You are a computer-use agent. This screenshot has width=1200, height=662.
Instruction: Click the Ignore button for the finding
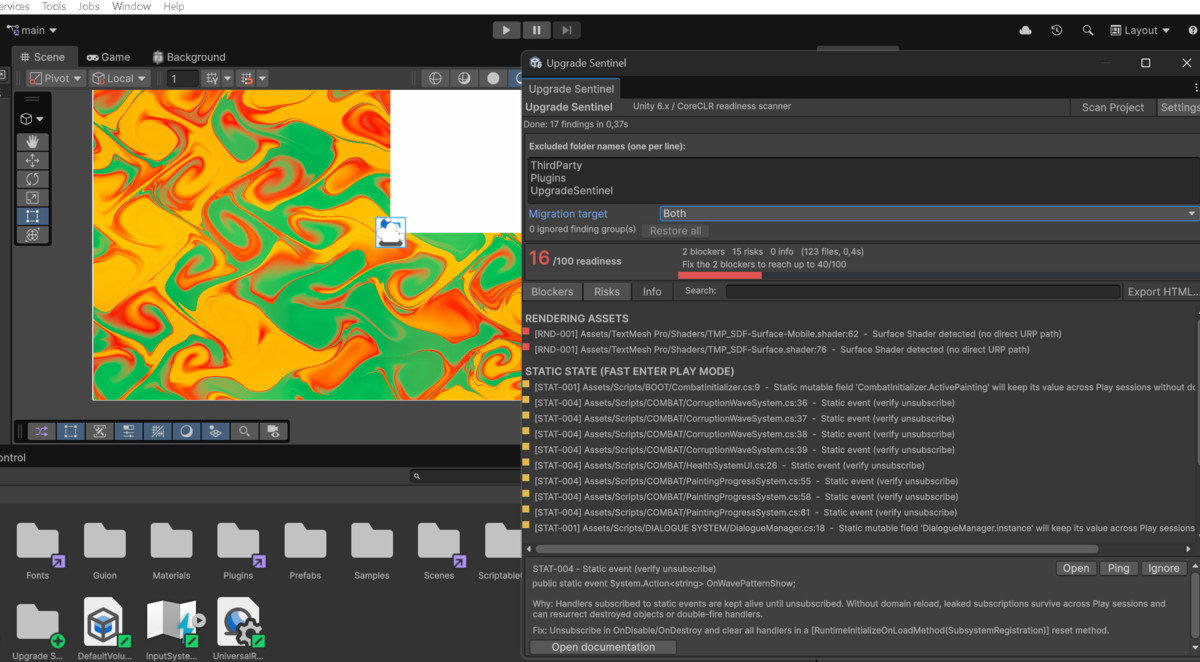[x=1163, y=568]
